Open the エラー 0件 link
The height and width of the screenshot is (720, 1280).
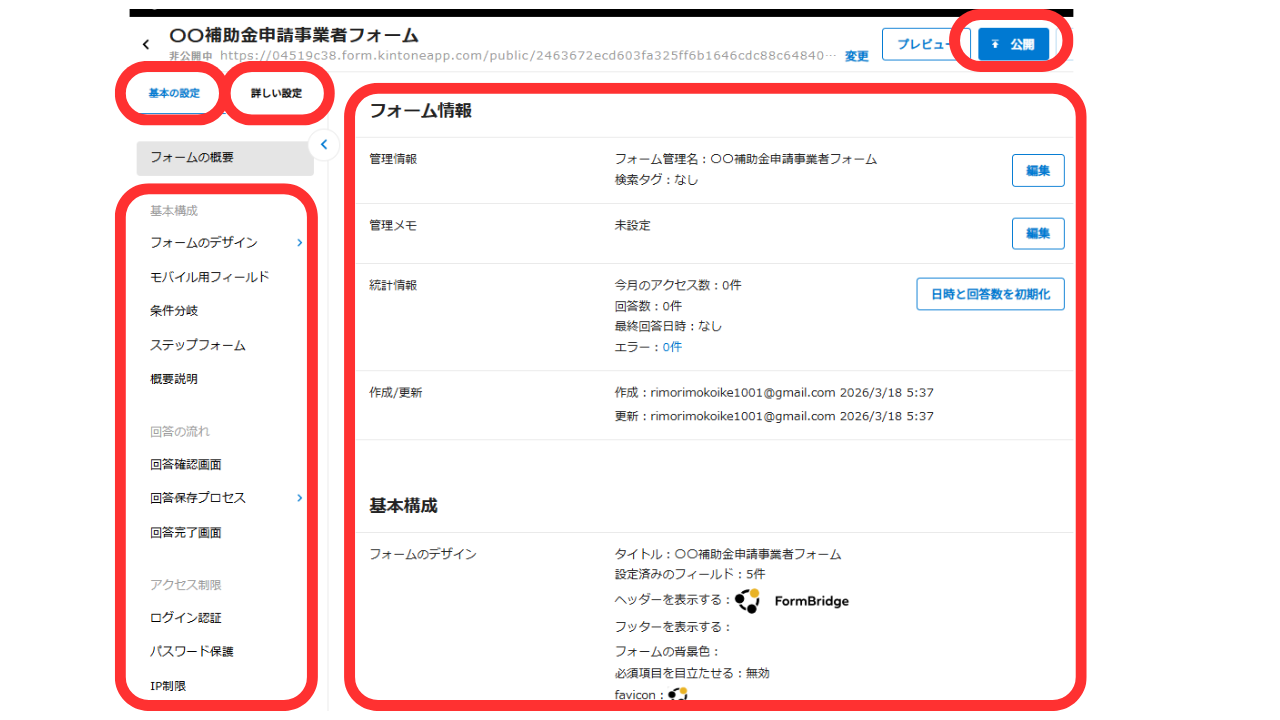pos(672,346)
